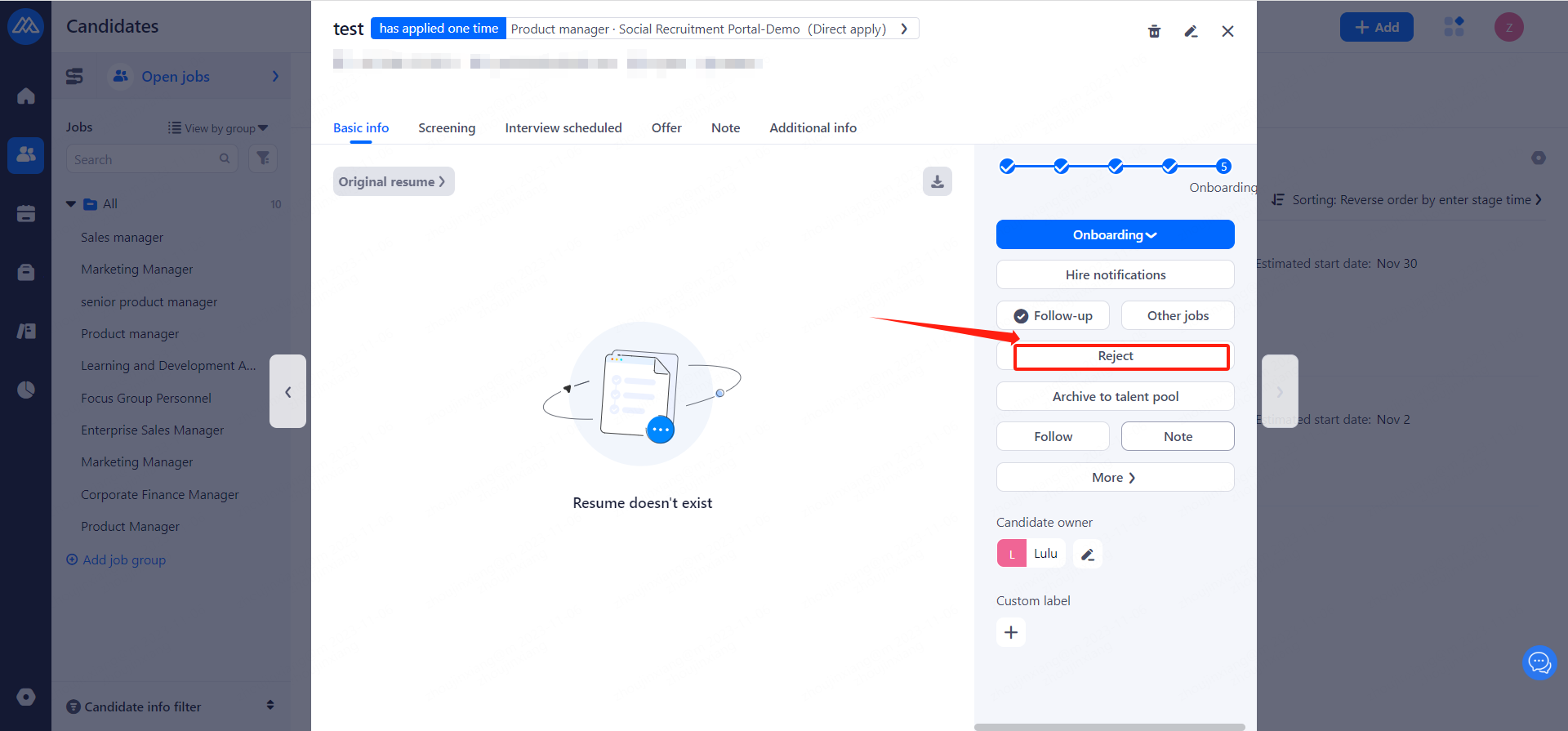Click the first completed stage checkmark
Image resolution: width=1568 pixels, height=731 pixels.
click(x=1008, y=167)
